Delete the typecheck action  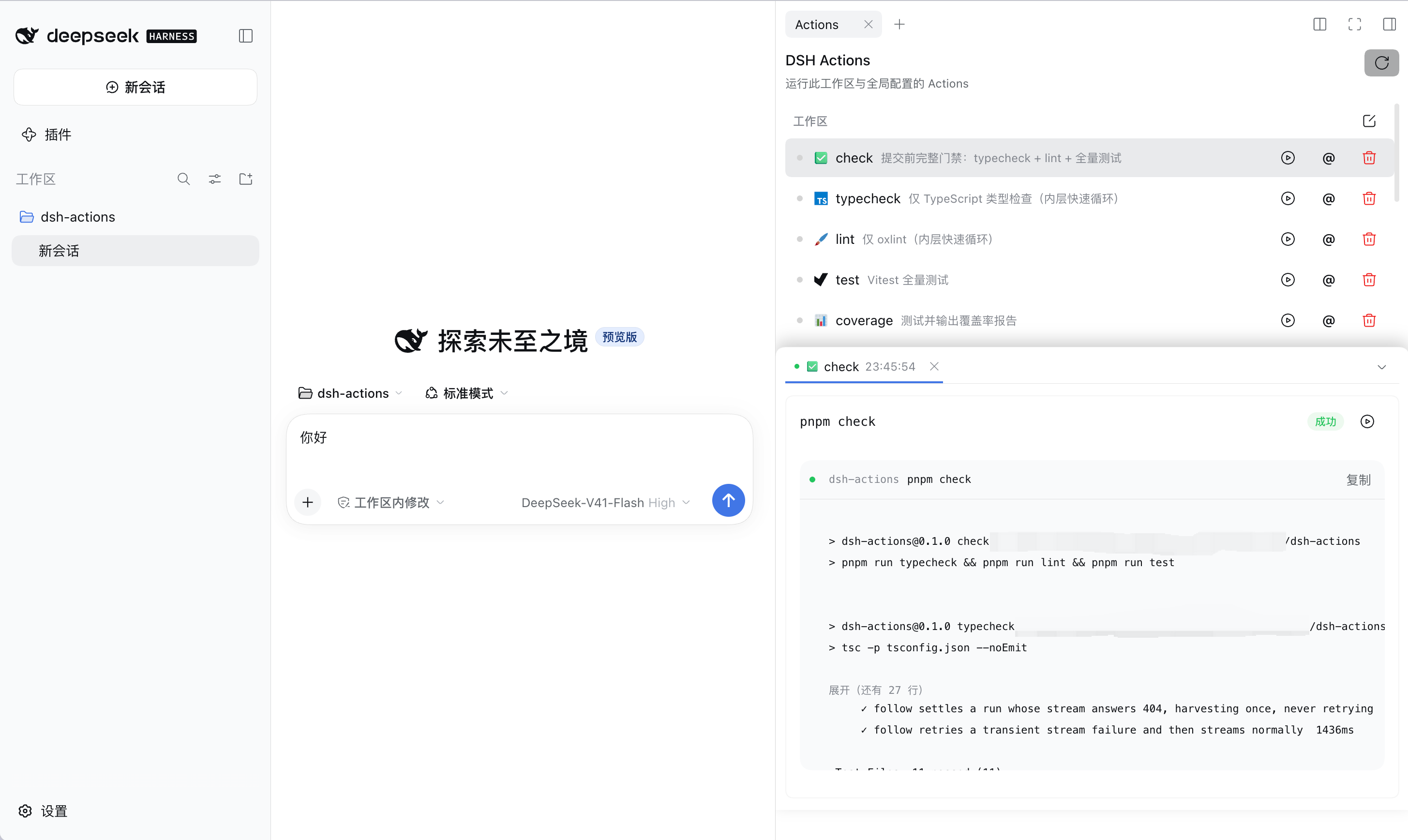click(x=1369, y=199)
